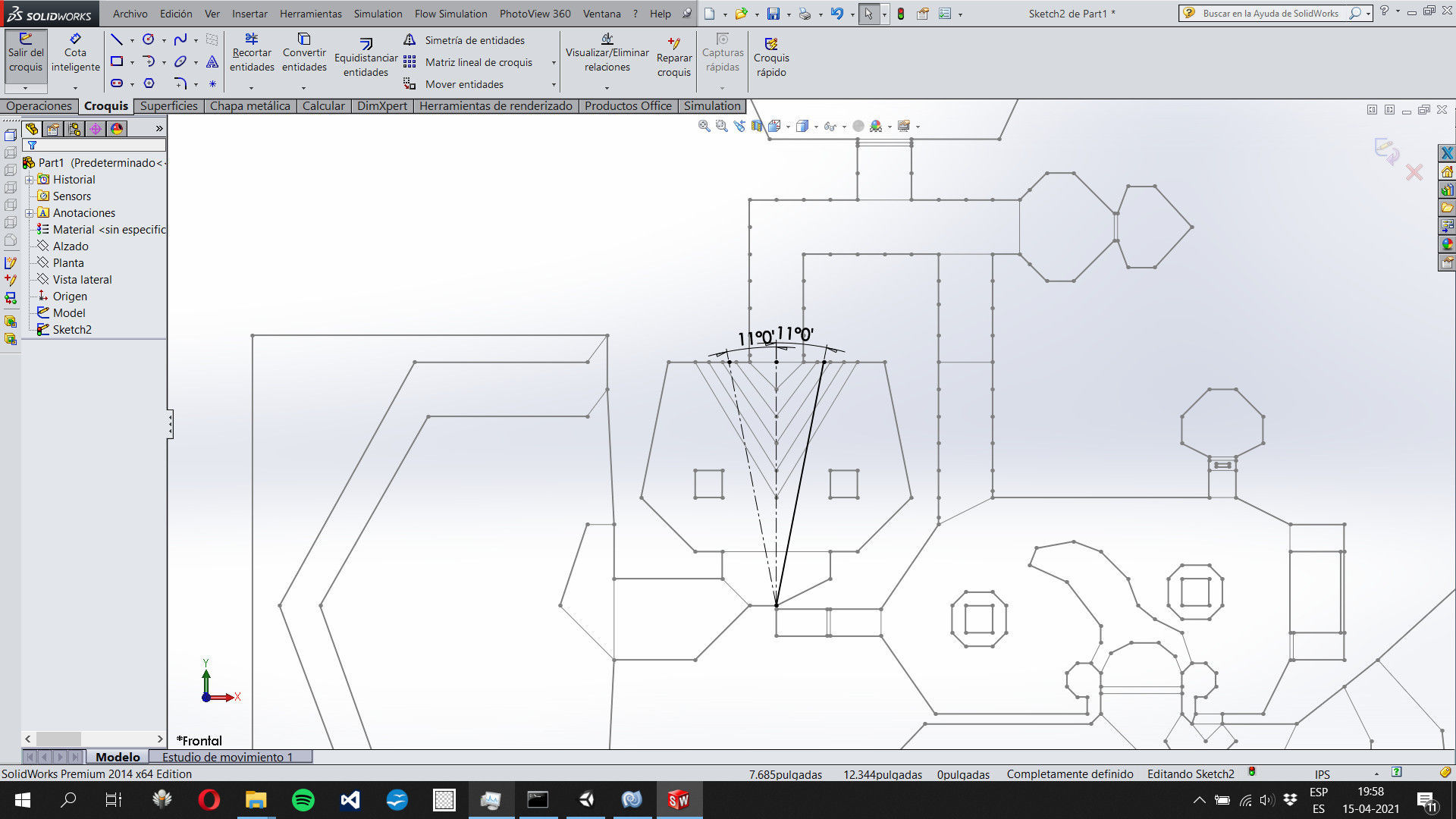Select the Straight Slot tool

click(116, 83)
